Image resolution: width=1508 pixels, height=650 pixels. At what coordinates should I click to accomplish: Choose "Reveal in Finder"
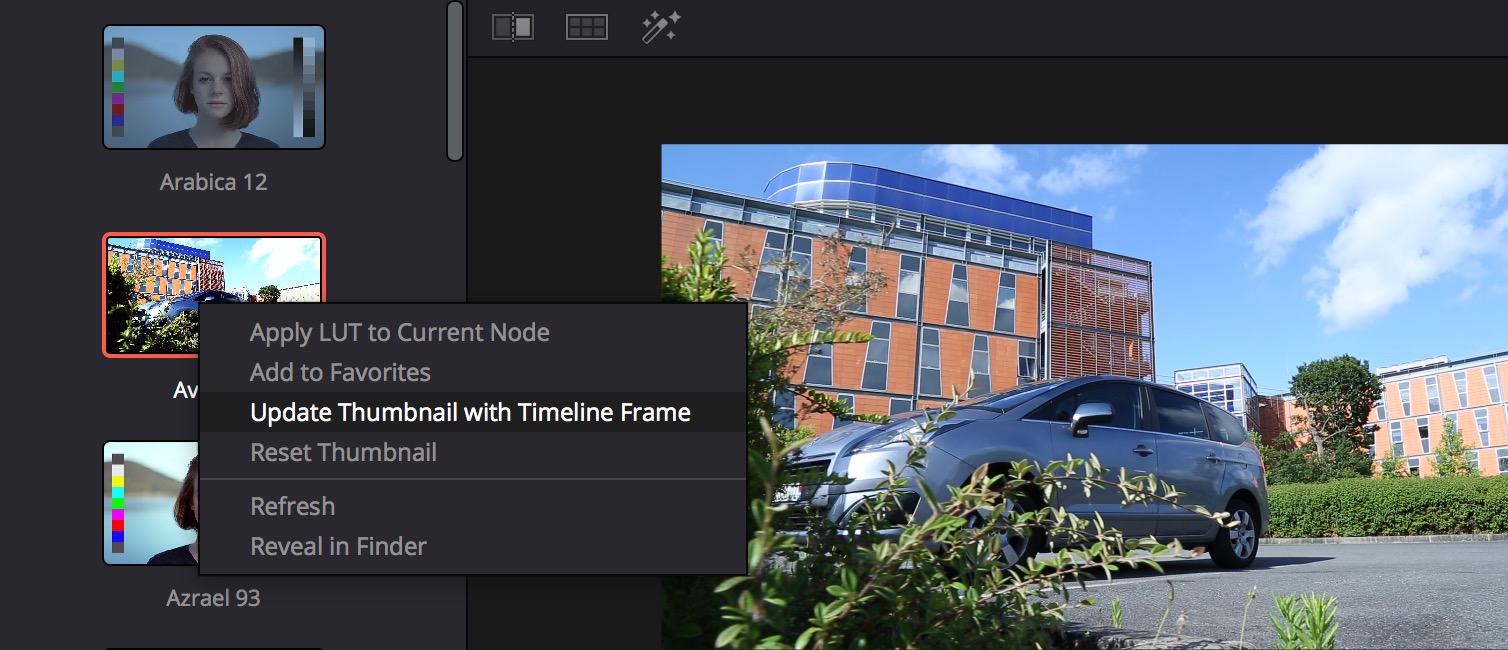pos(337,546)
